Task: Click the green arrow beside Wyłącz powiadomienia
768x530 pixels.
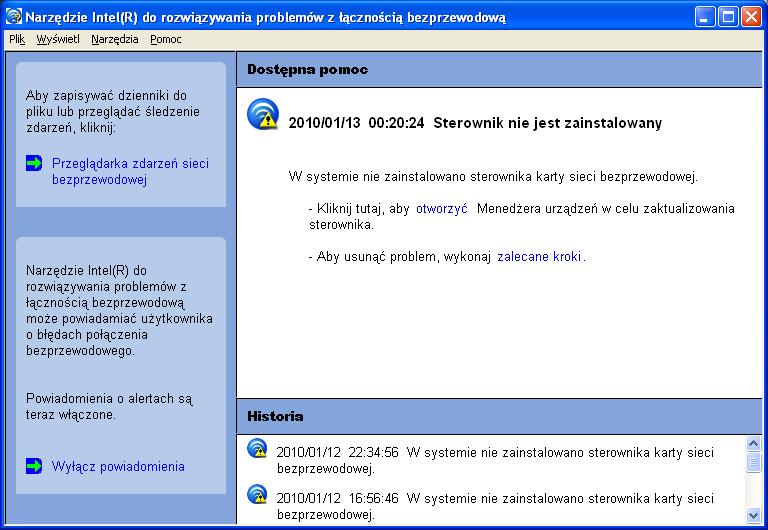Action: (34, 466)
